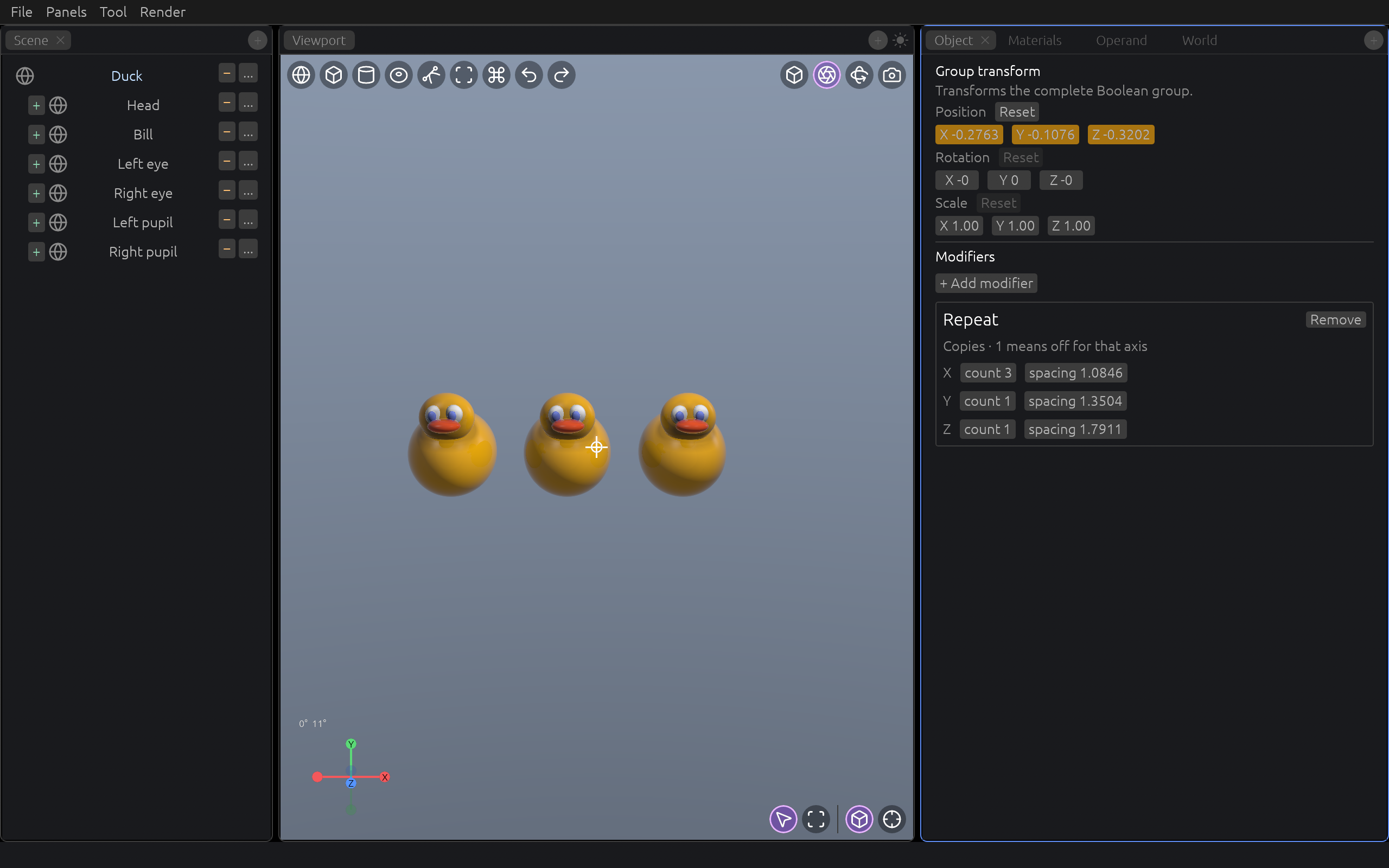Open the File menu
Viewport: 1389px width, 868px height.
tap(22, 11)
